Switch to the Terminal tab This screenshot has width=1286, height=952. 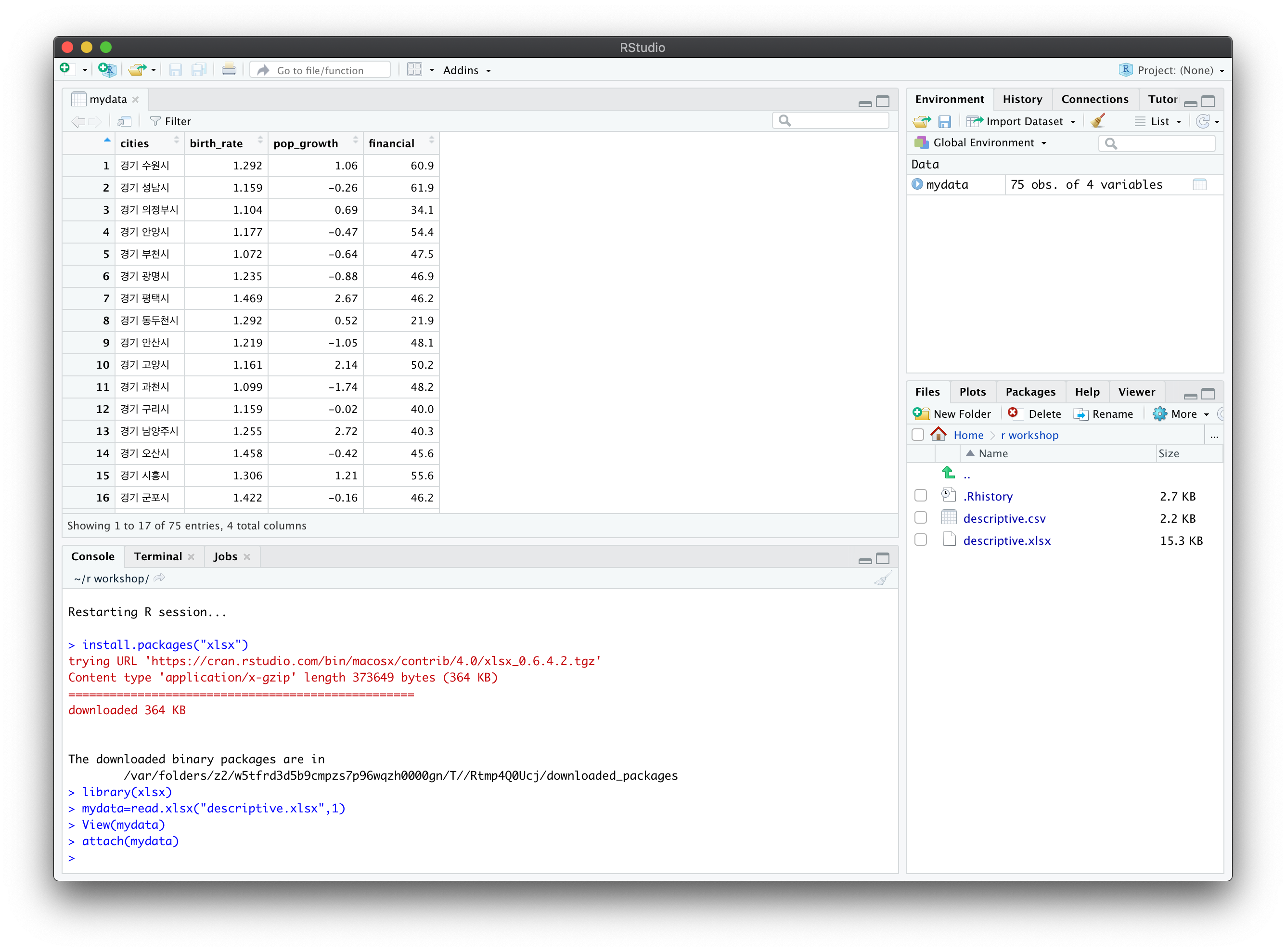(157, 556)
